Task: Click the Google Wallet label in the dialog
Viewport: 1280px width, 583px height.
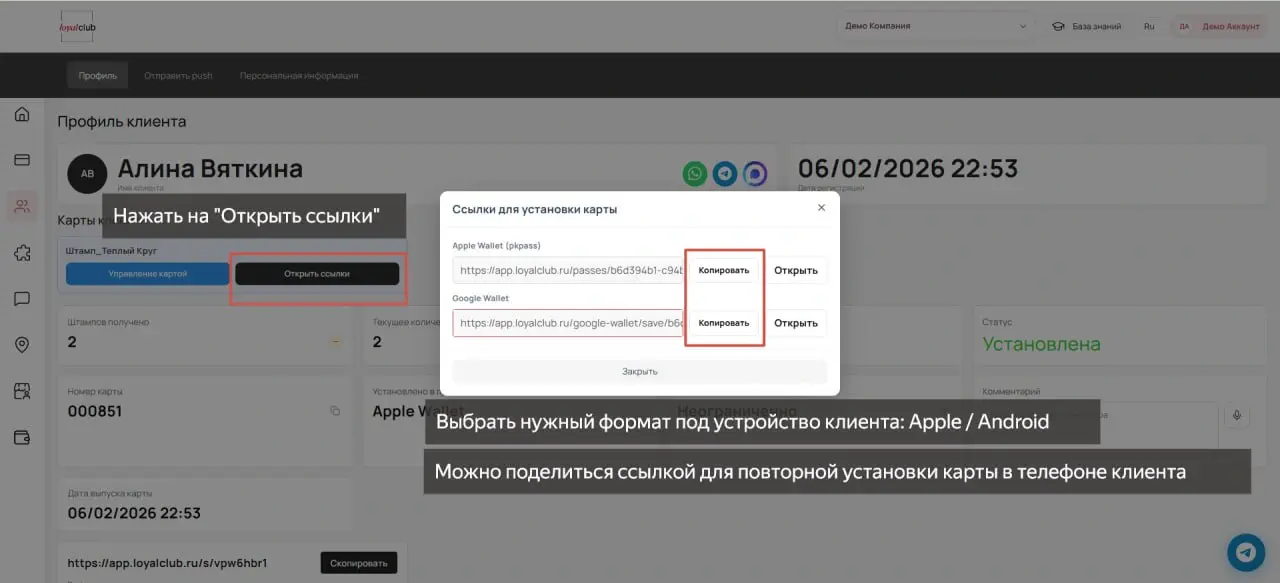Action: 481,298
